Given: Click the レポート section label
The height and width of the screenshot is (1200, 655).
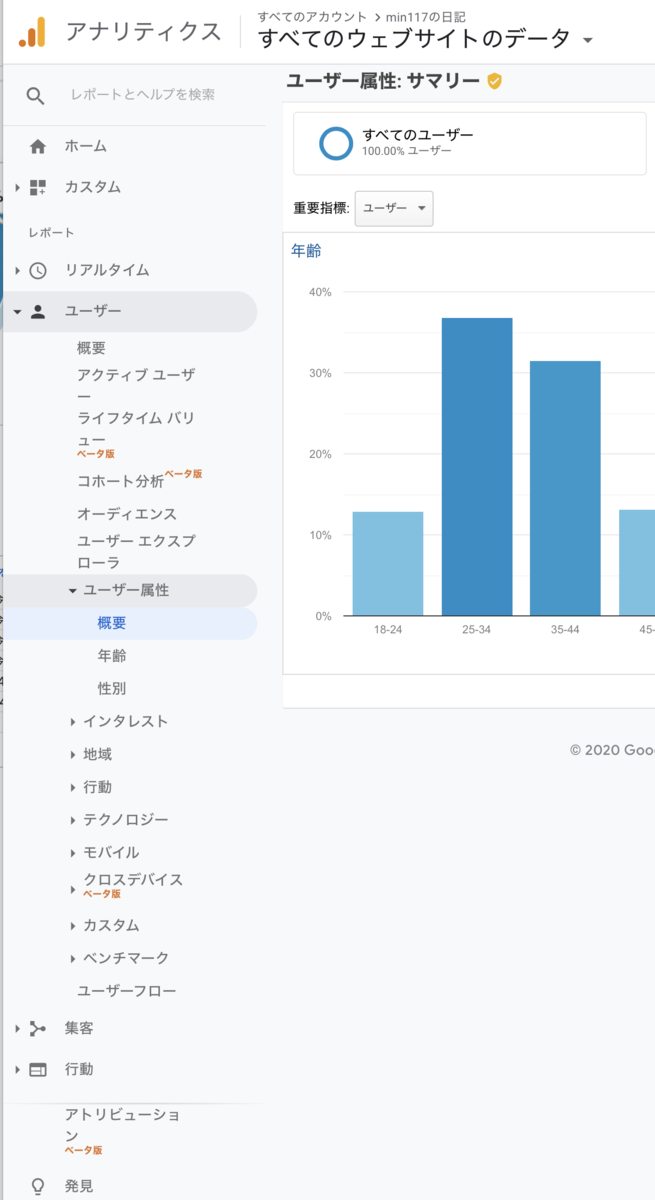Looking at the screenshot, I should (x=51, y=233).
